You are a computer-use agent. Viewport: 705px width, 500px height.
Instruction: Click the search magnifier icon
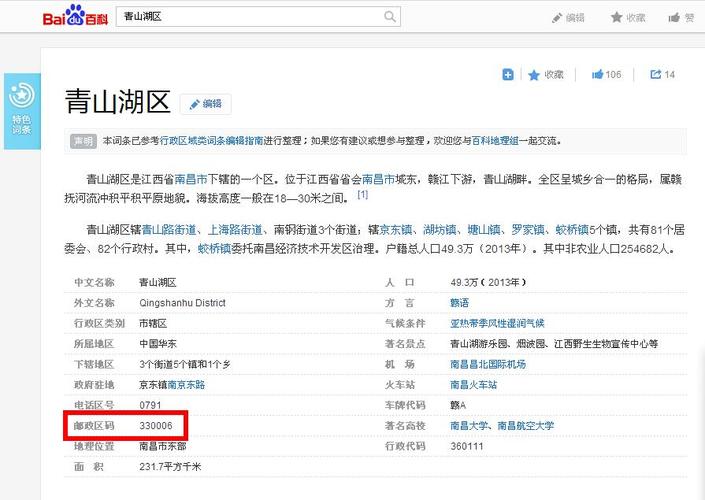[x=390, y=17]
